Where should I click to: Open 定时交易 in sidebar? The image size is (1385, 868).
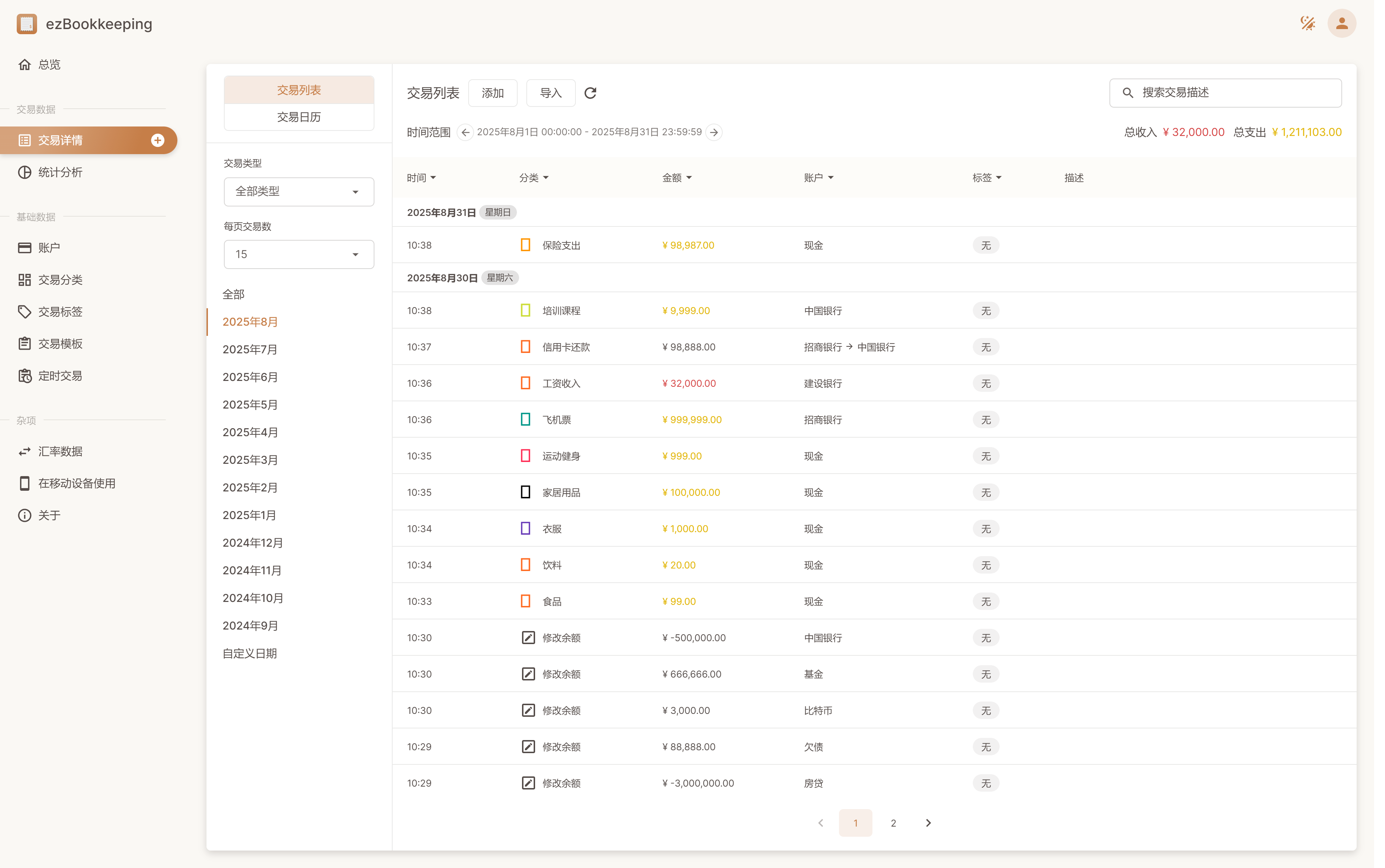tap(60, 376)
